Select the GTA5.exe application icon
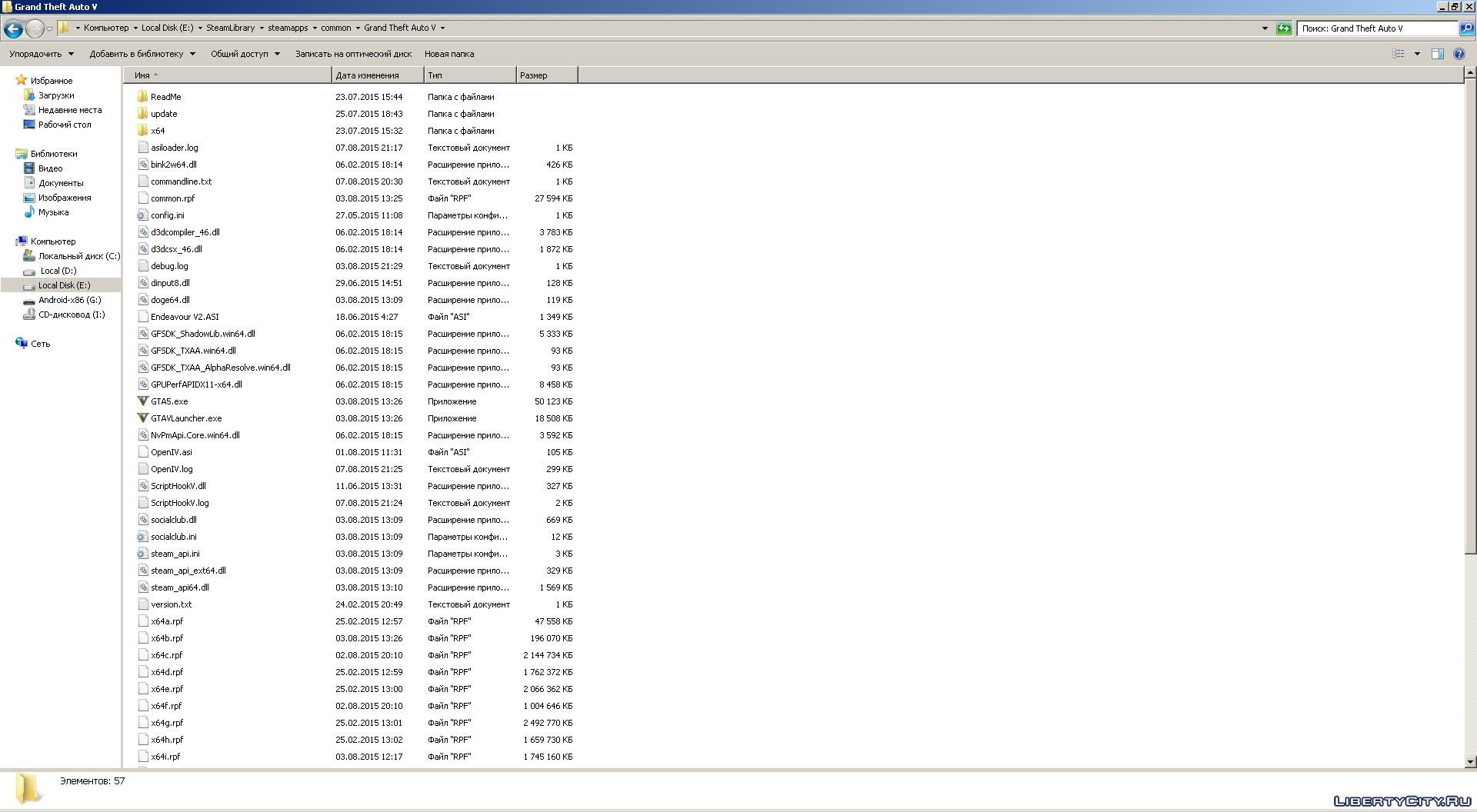Viewport: 1477px width, 812px height. [142, 401]
